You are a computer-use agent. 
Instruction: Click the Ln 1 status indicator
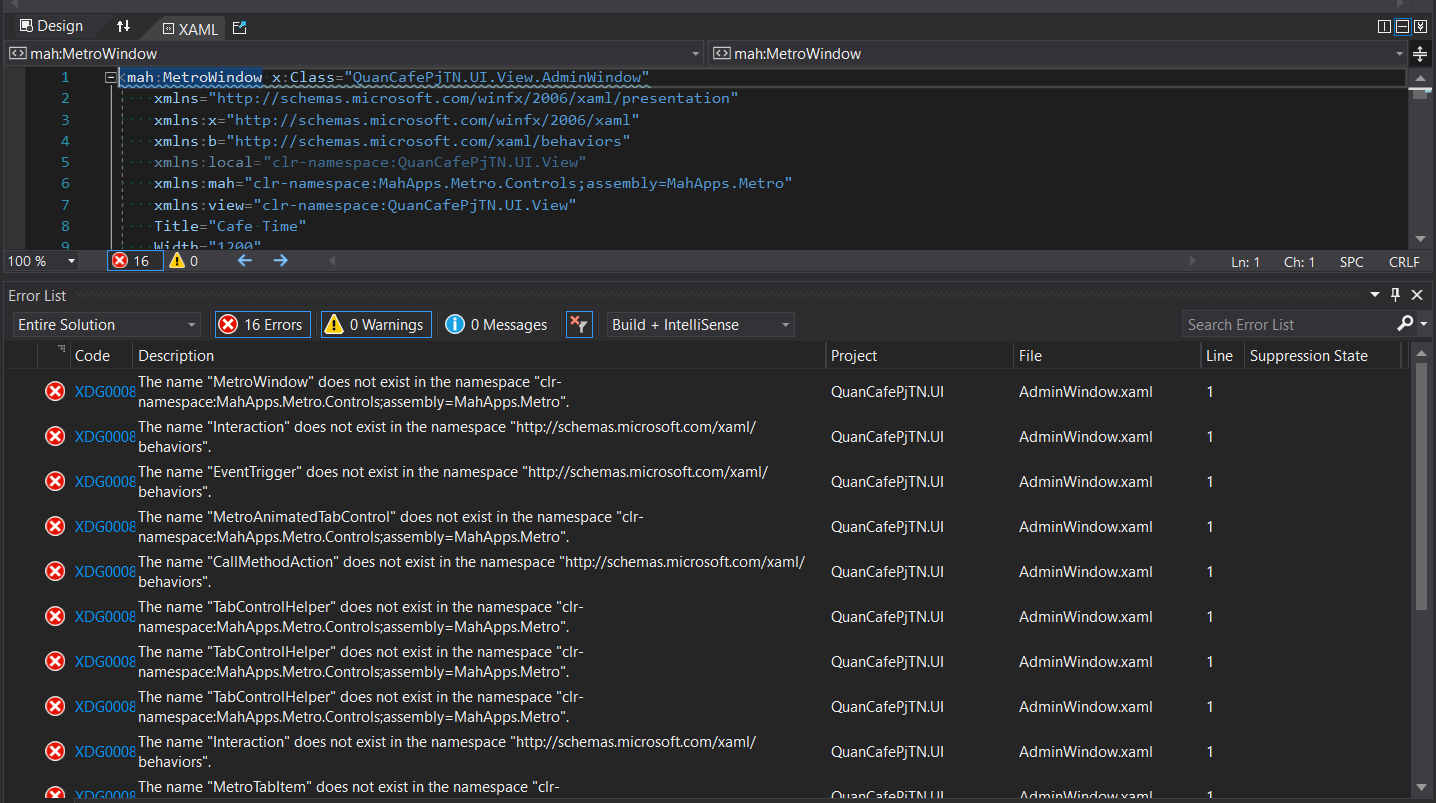click(1246, 261)
